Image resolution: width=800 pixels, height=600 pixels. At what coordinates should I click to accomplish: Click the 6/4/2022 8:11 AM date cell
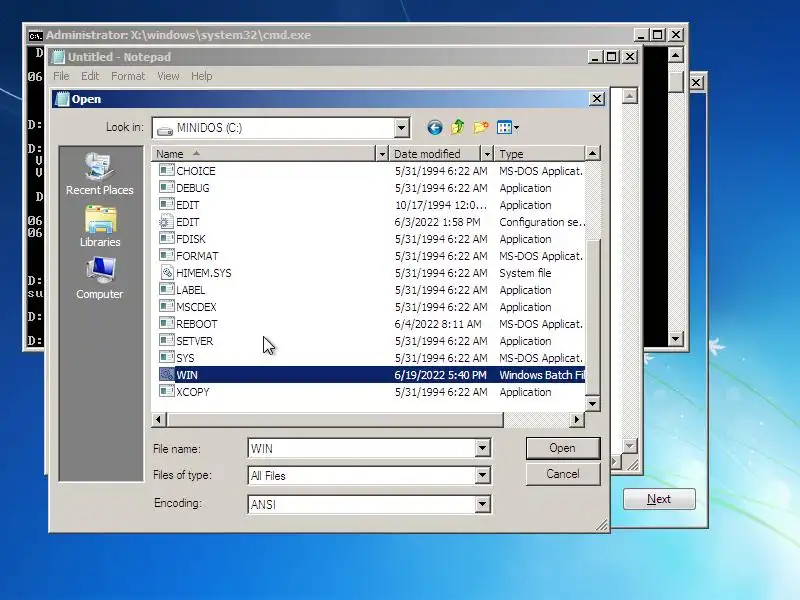438,323
